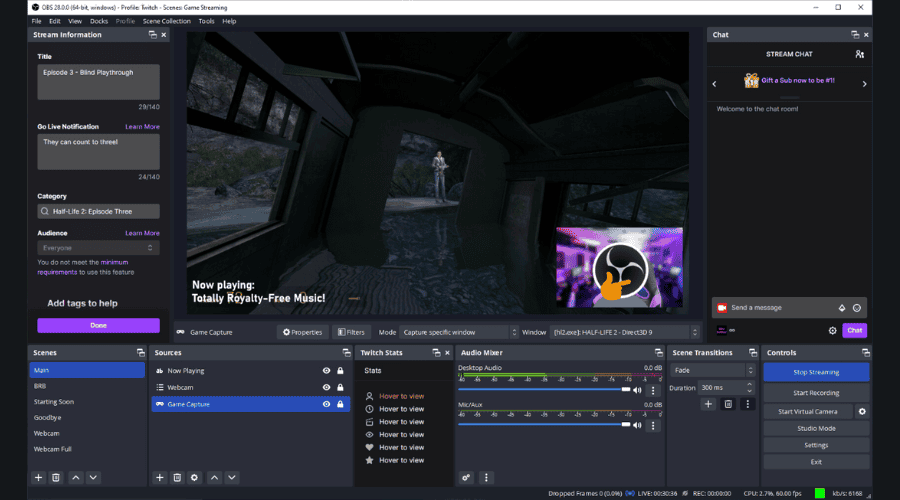This screenshot has width=900, height=500.
Task: Mute Mic/Aux speaker icon
Action: point(637,425)
